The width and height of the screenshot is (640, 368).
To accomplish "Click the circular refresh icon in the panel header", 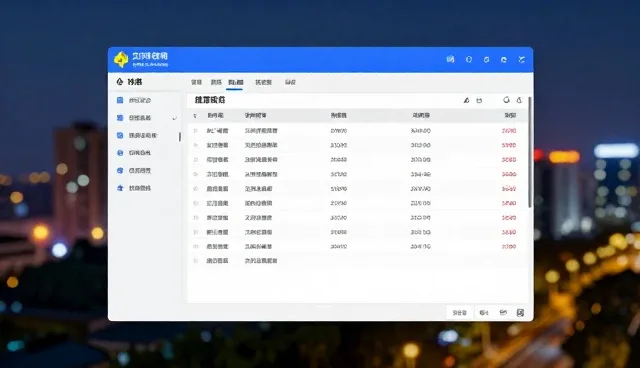I will coord(506,100).
